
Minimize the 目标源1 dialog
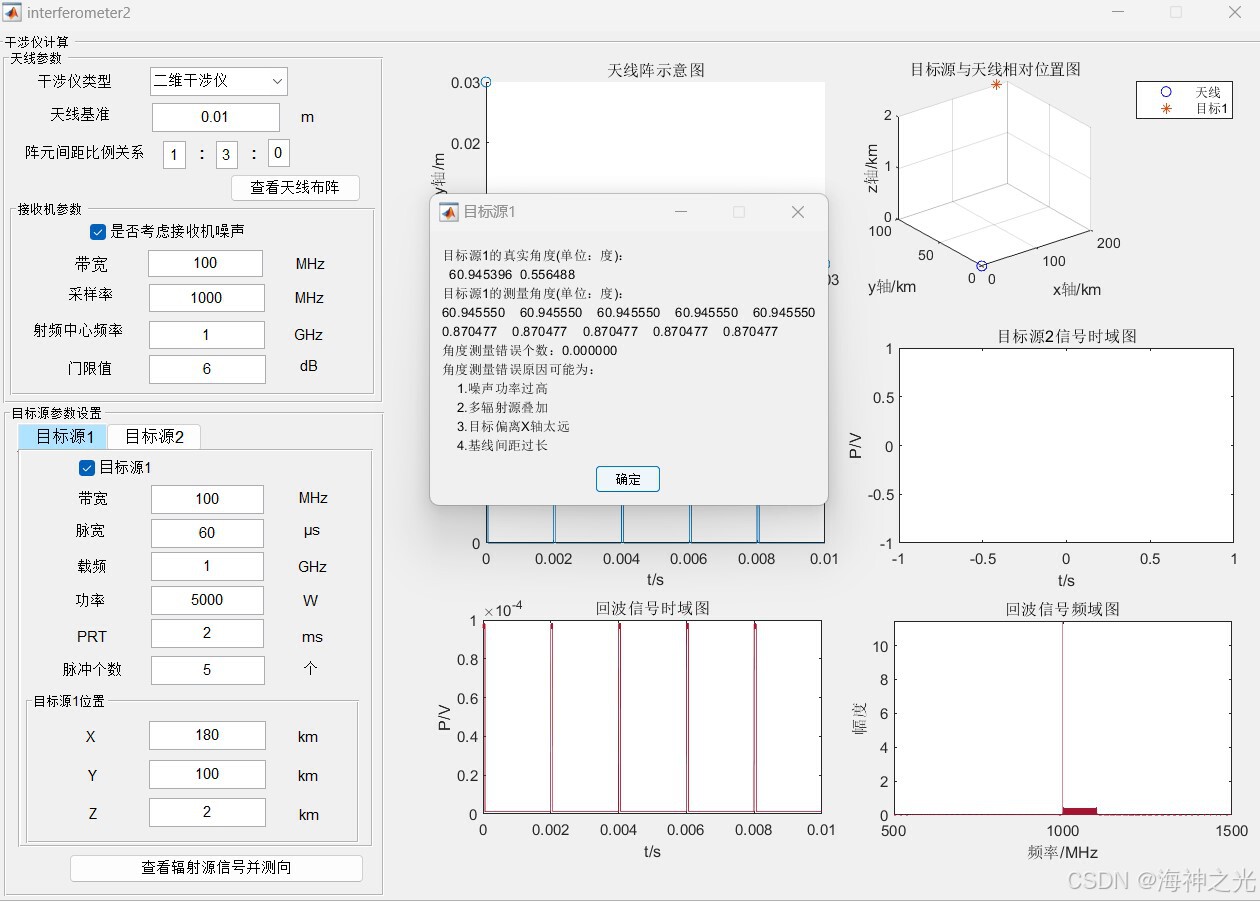(681, 212)
